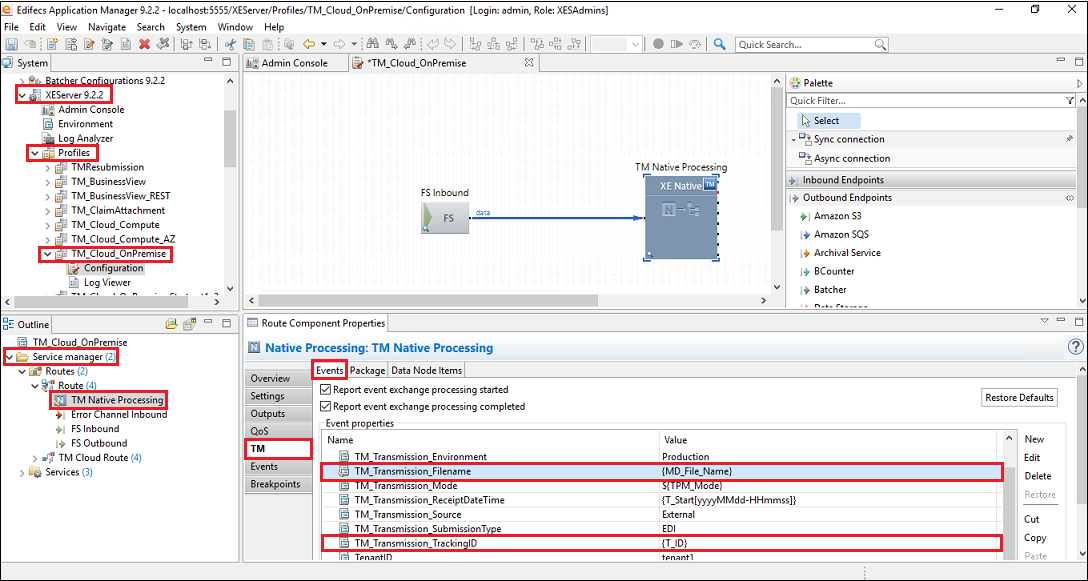Expand the TMResubmission profile
The image size is (1088, 581).
click(47, 167)
